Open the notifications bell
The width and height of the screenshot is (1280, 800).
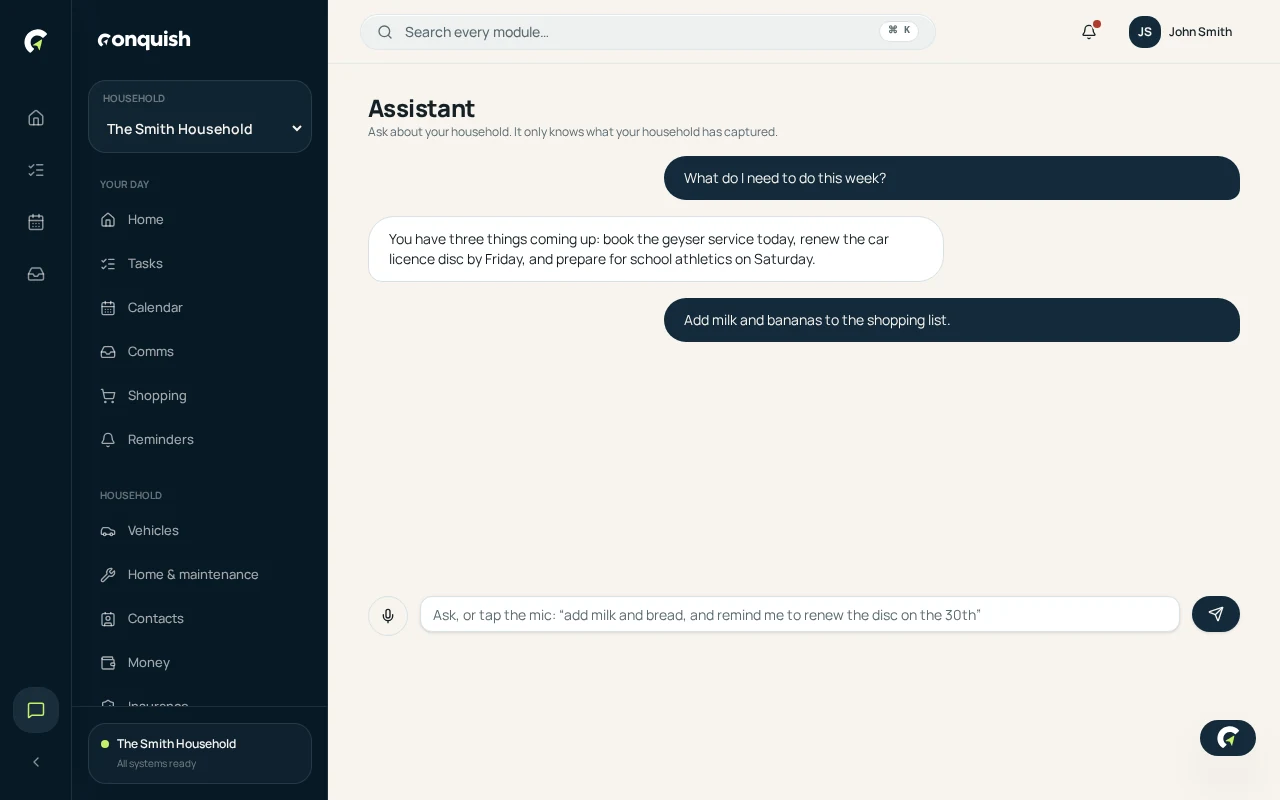click(1089, 32)
